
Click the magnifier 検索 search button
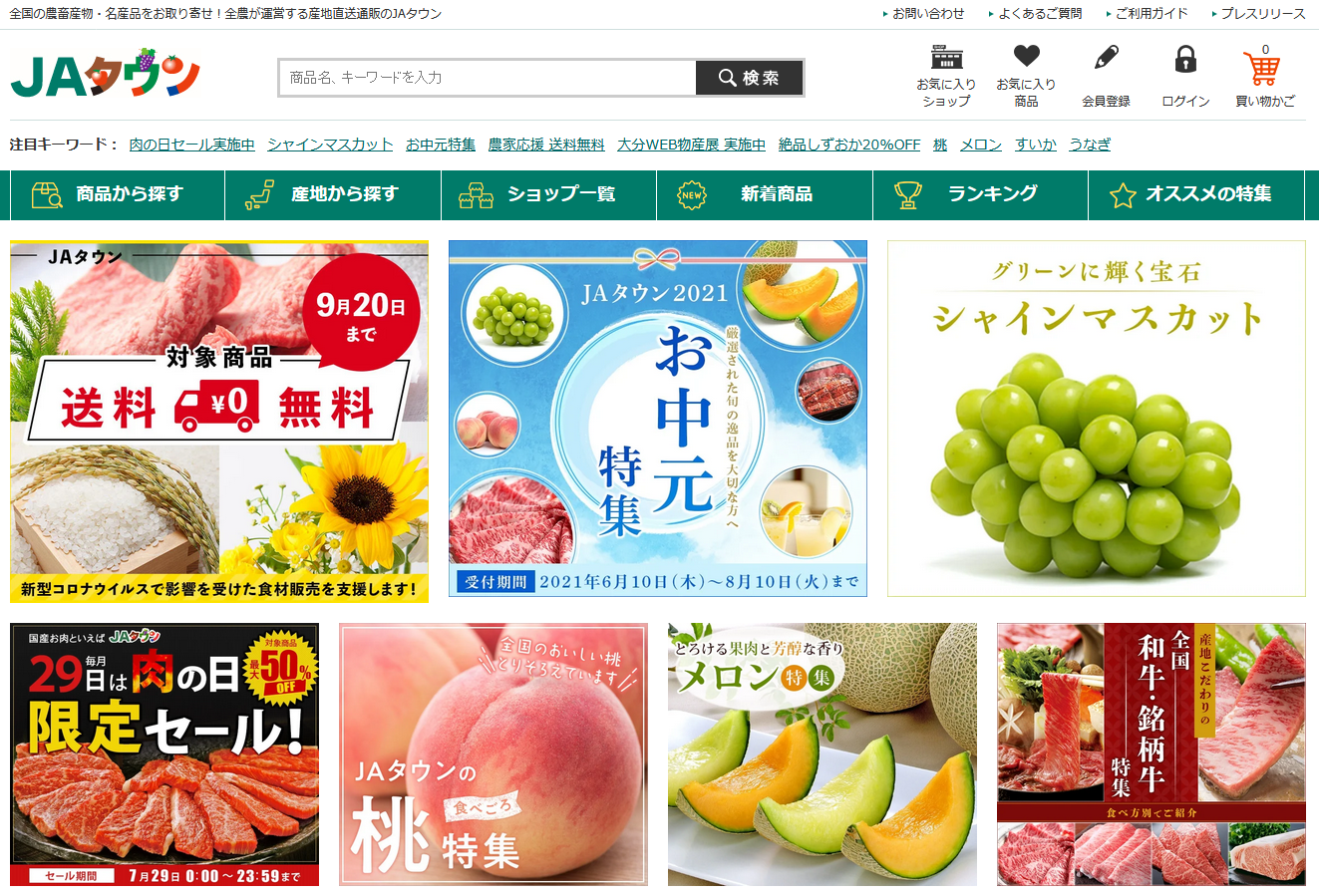tap(749, 78)
